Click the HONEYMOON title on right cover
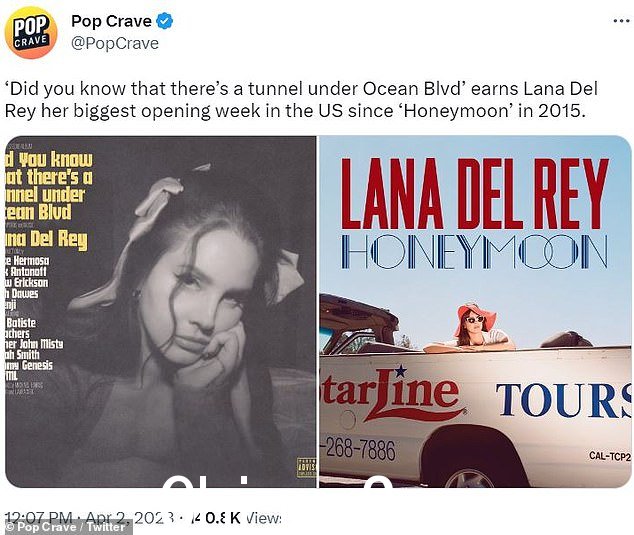 point(474,252)
